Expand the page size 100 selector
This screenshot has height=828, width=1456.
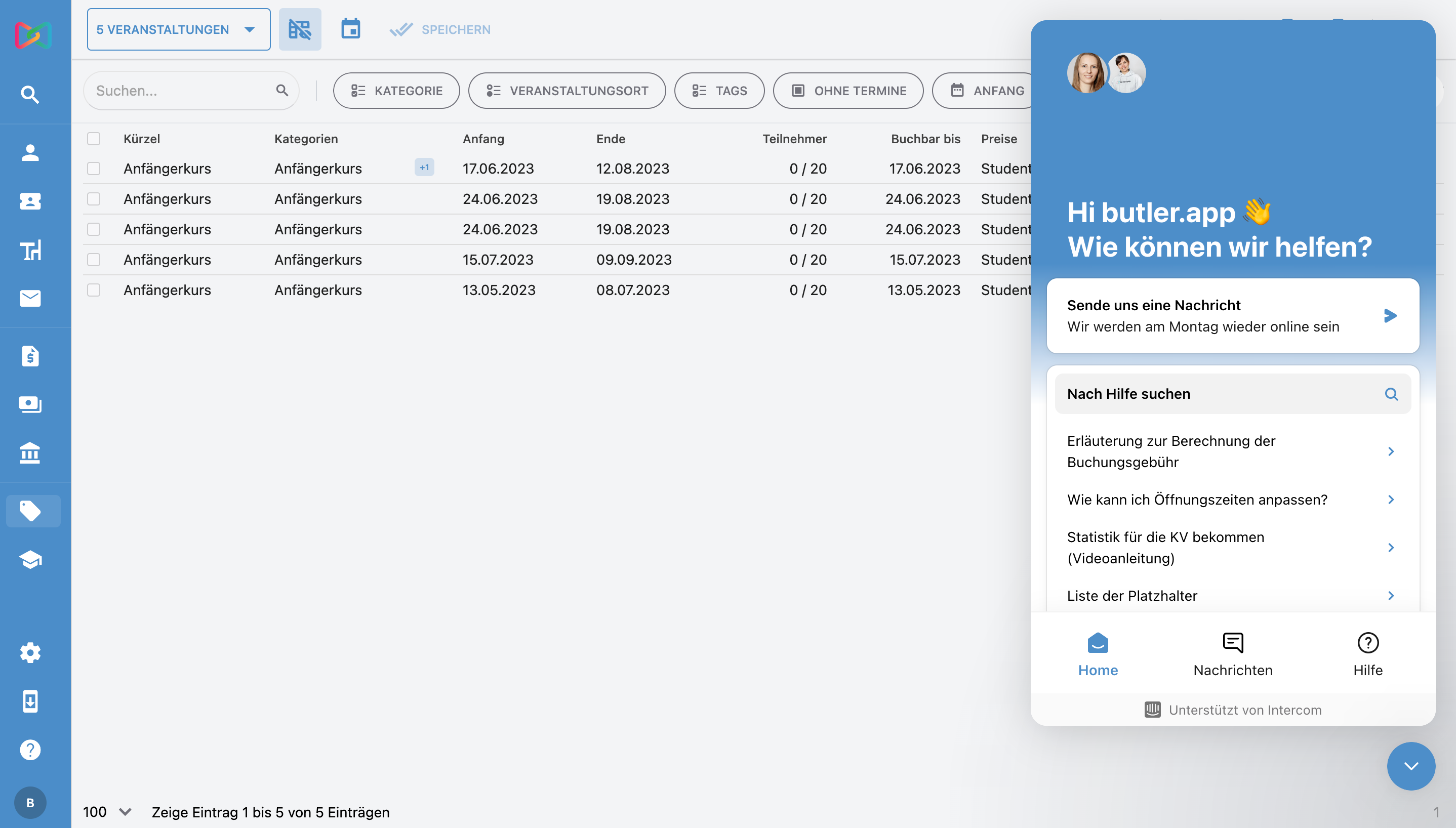[108, 811]
